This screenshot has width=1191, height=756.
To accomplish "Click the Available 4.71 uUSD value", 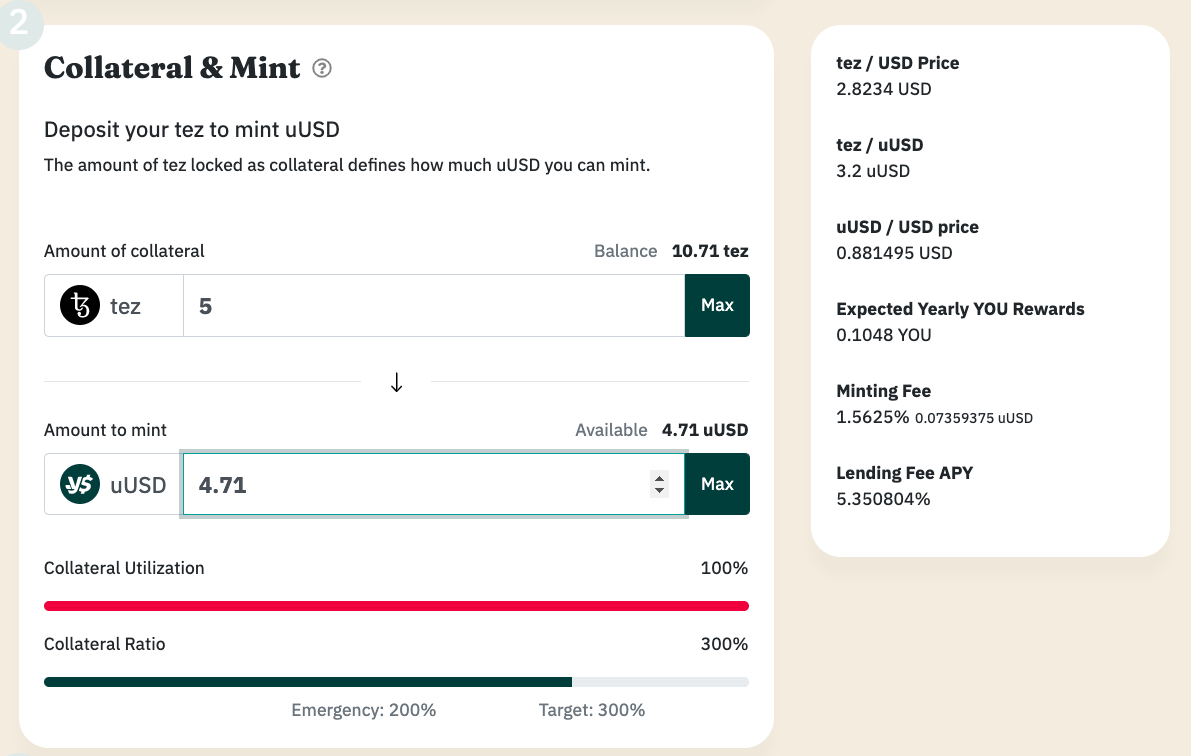I will 705,430.
